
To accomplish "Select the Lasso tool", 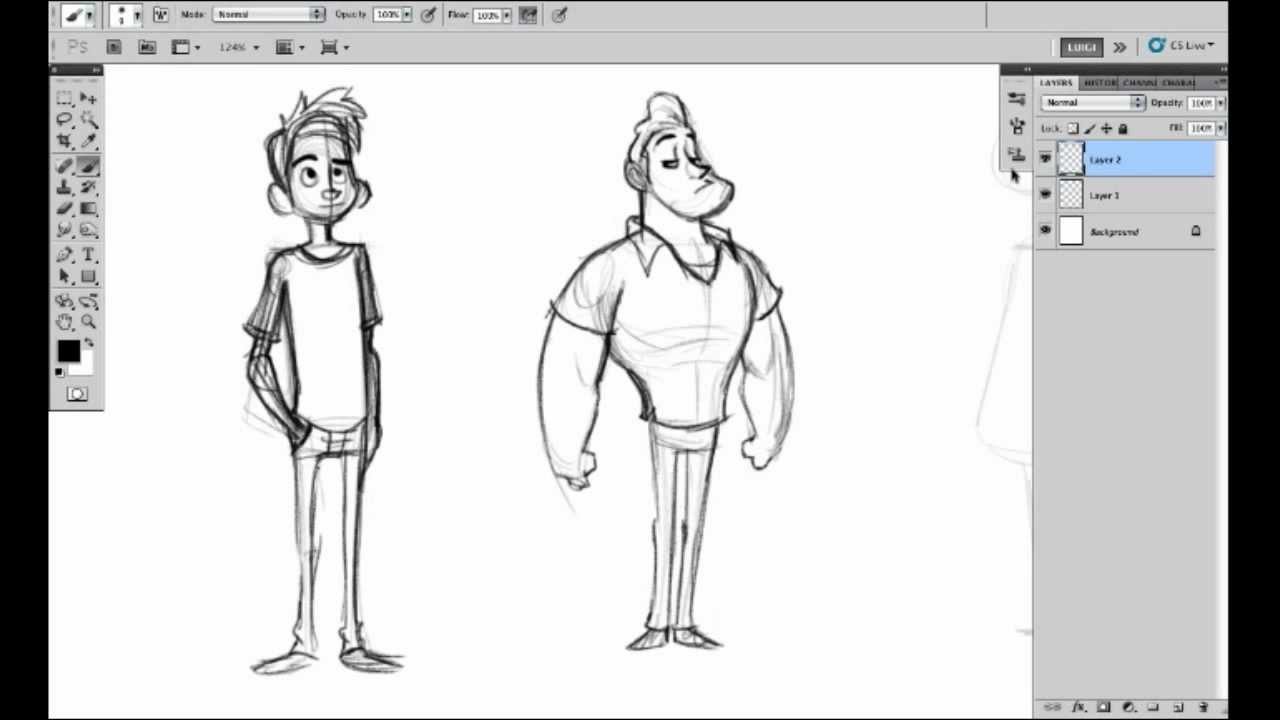I will click(64, 119).
